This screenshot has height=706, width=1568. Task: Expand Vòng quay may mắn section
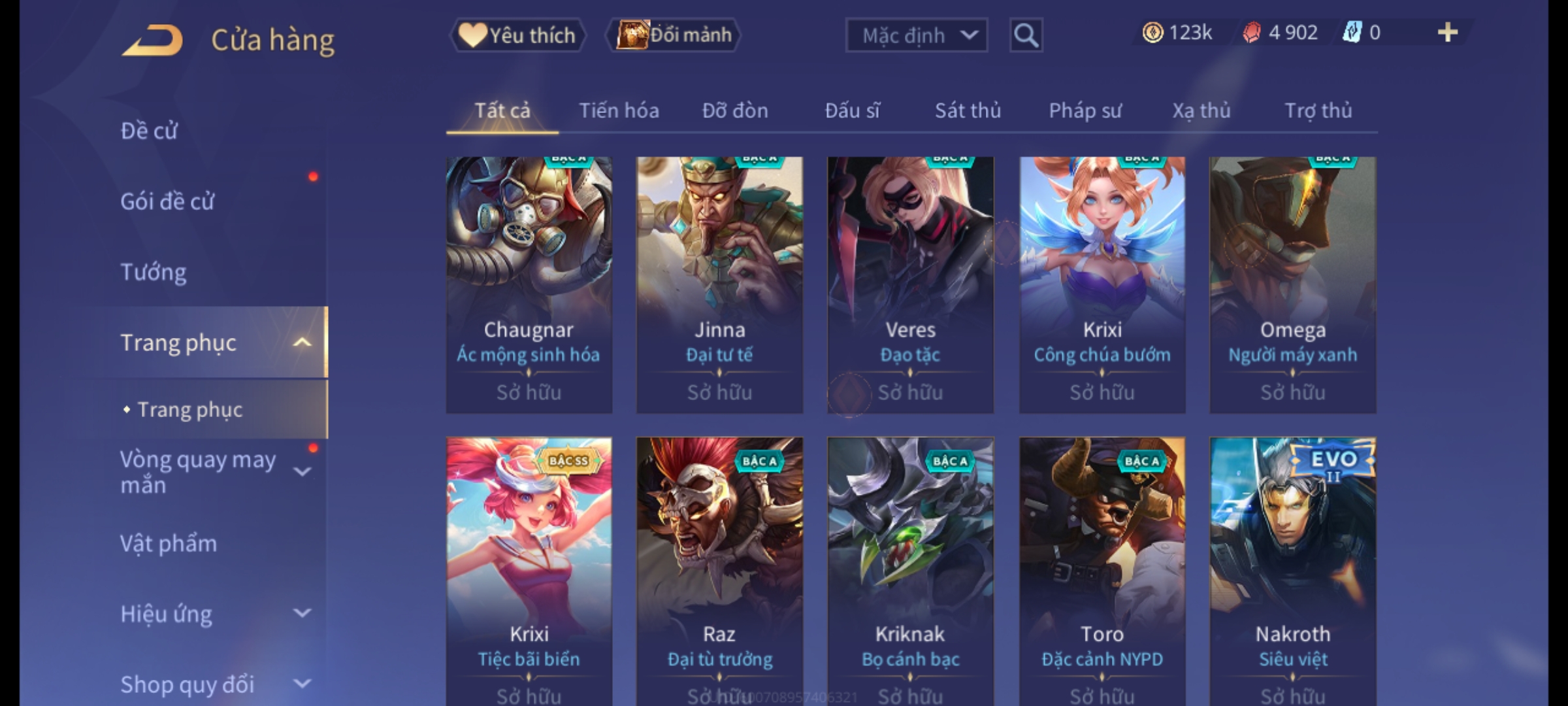point(302,471)
